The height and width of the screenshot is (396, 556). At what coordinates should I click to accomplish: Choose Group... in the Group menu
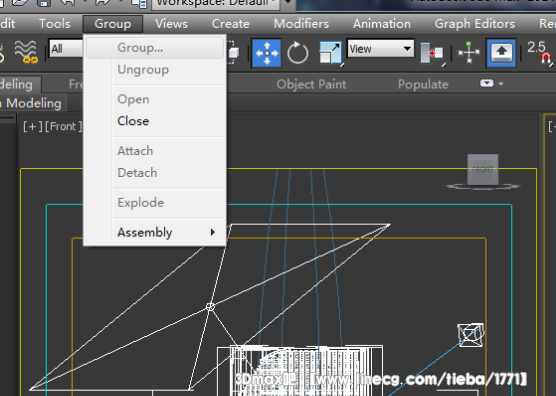(x=155, y=48)
